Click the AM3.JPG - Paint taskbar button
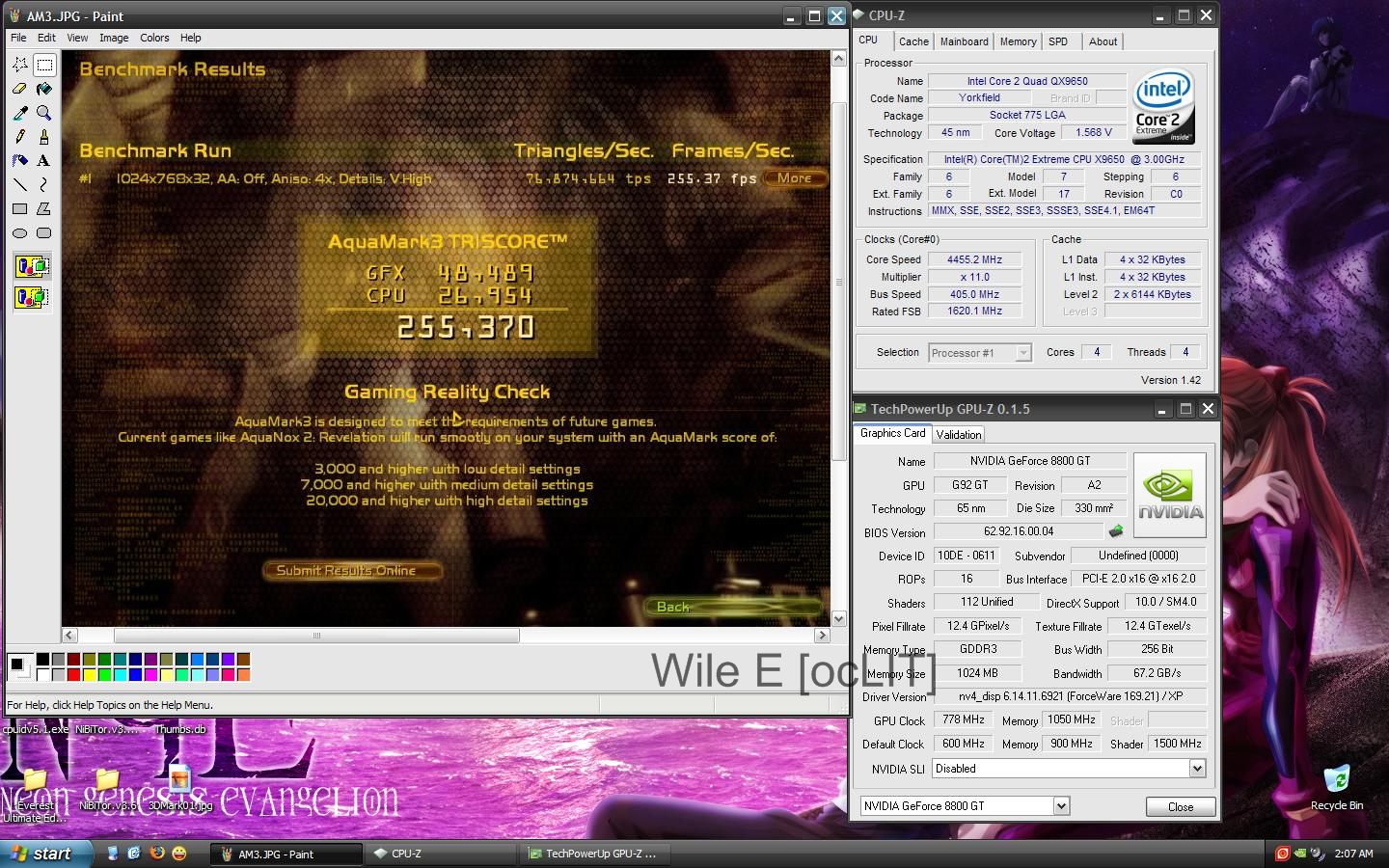 (x=286, y=854)
